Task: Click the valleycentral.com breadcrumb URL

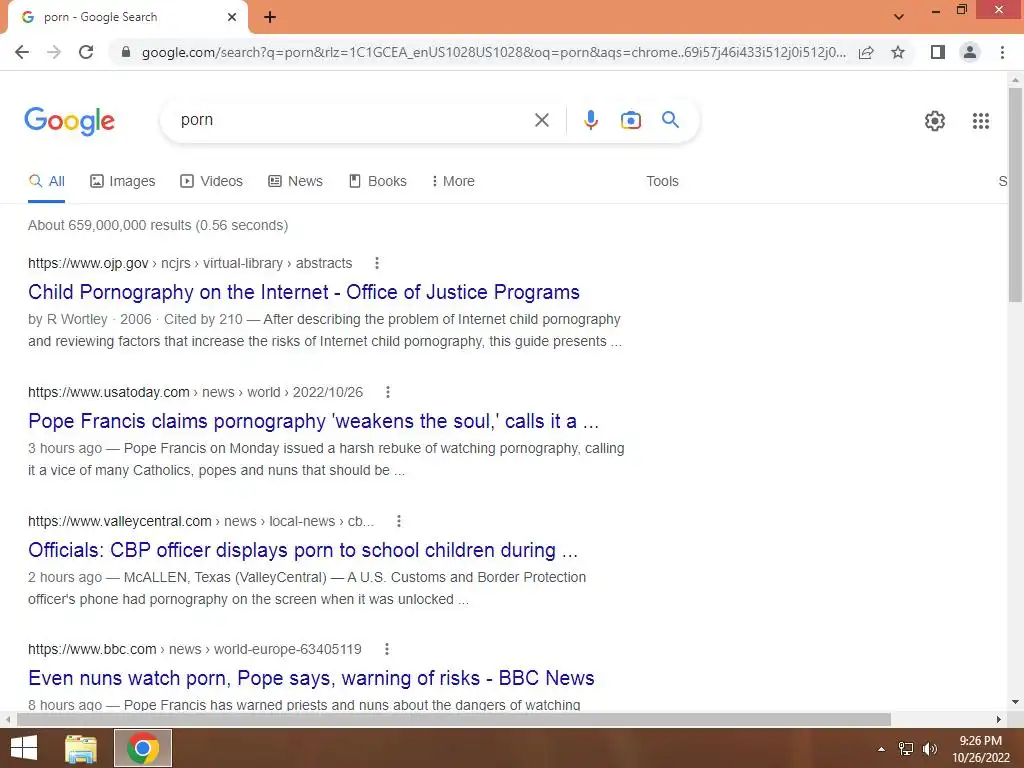Action: (x=201, y=521)
